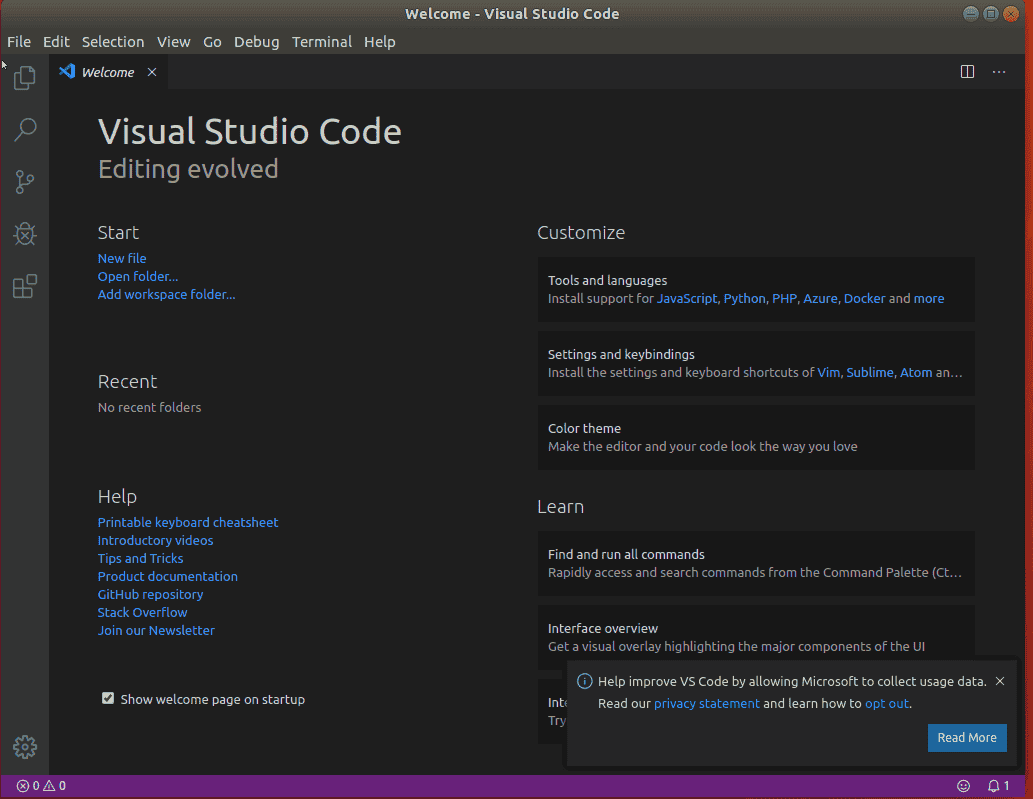Screen dimensions: 1033x799
Task: Install Python language support link
Action: click(x=744, y=298)
